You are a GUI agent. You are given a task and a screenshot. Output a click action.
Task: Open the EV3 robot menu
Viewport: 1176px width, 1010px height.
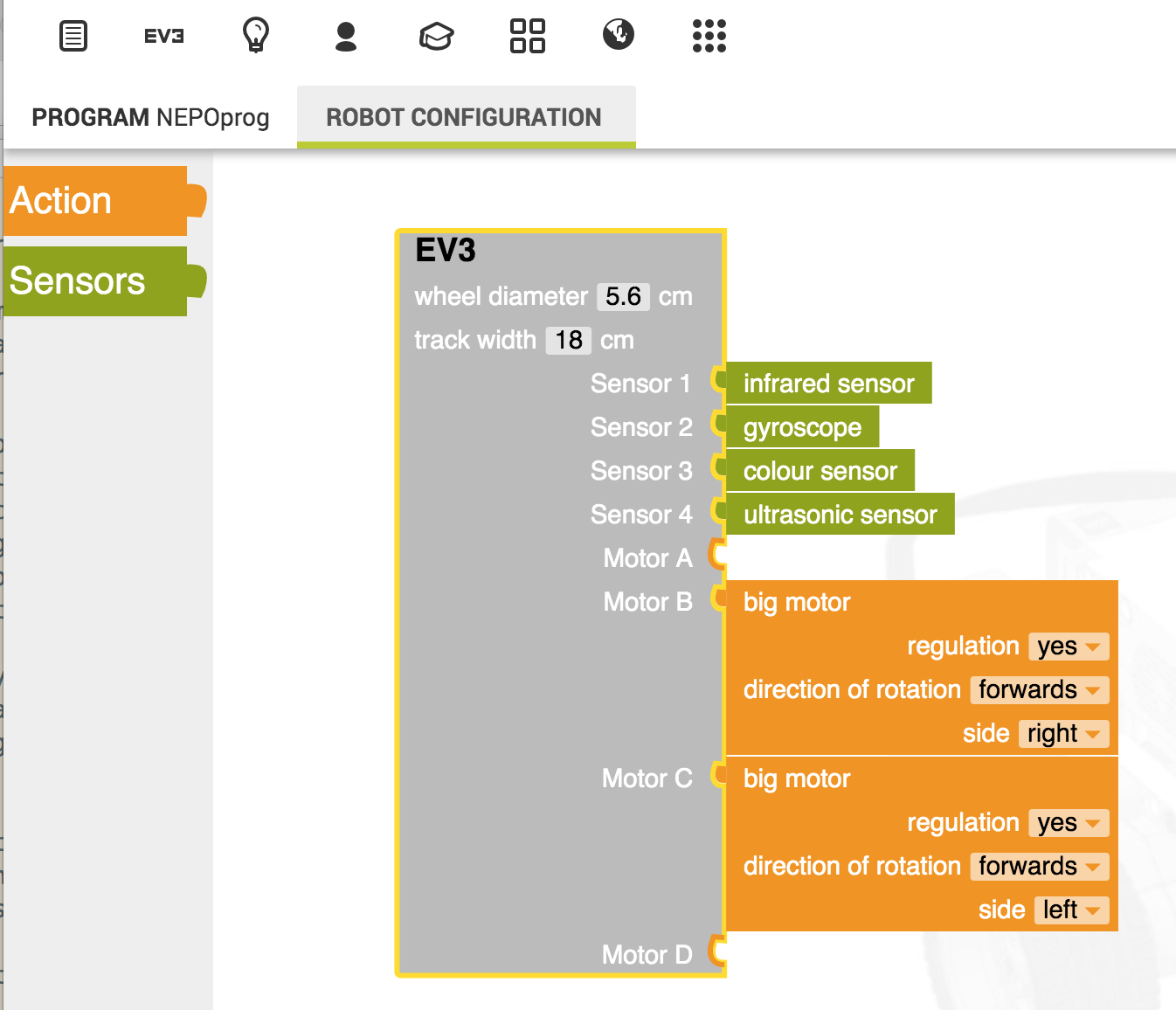(x=164, y=36)
